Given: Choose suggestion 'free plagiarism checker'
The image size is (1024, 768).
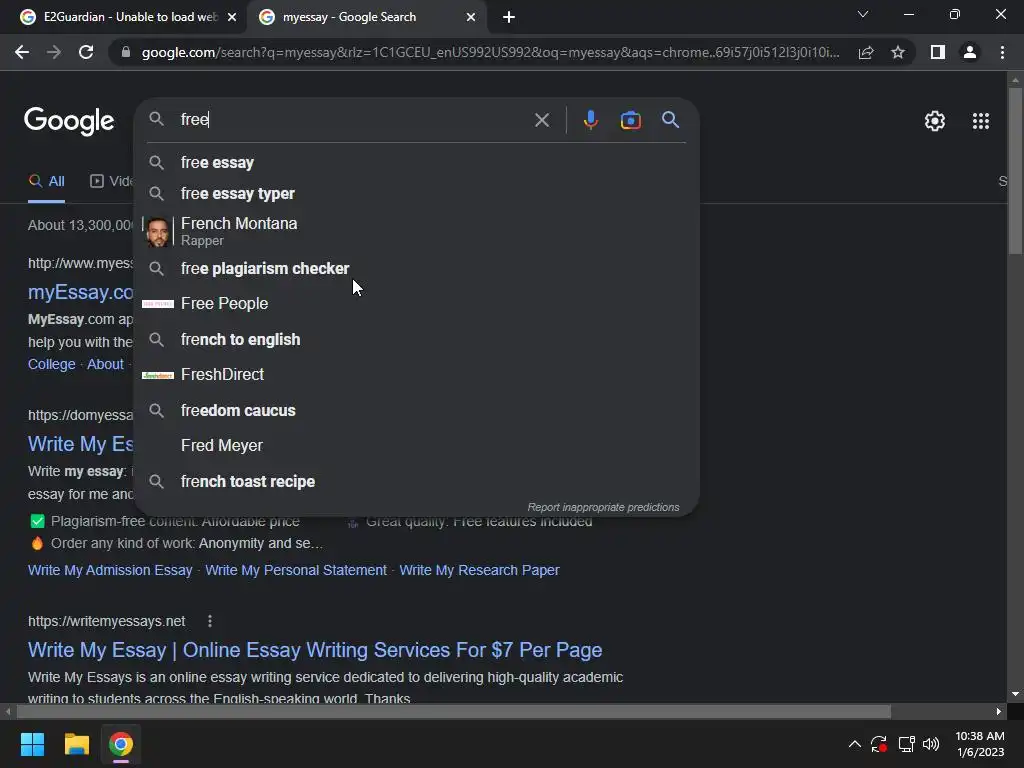Looking at the screenshot, I should tap(417, 268).
